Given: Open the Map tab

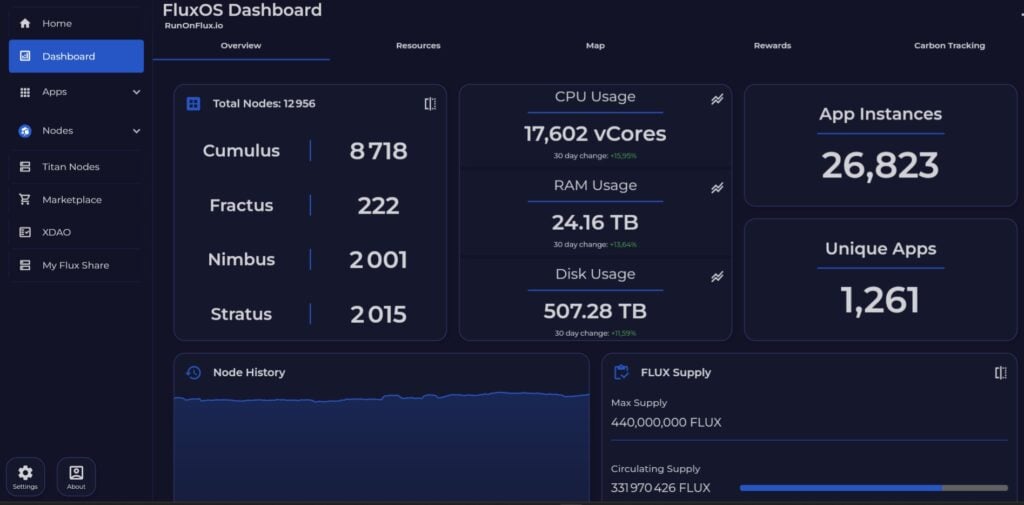Looking at the screenshot, I should tap(595, 46).
